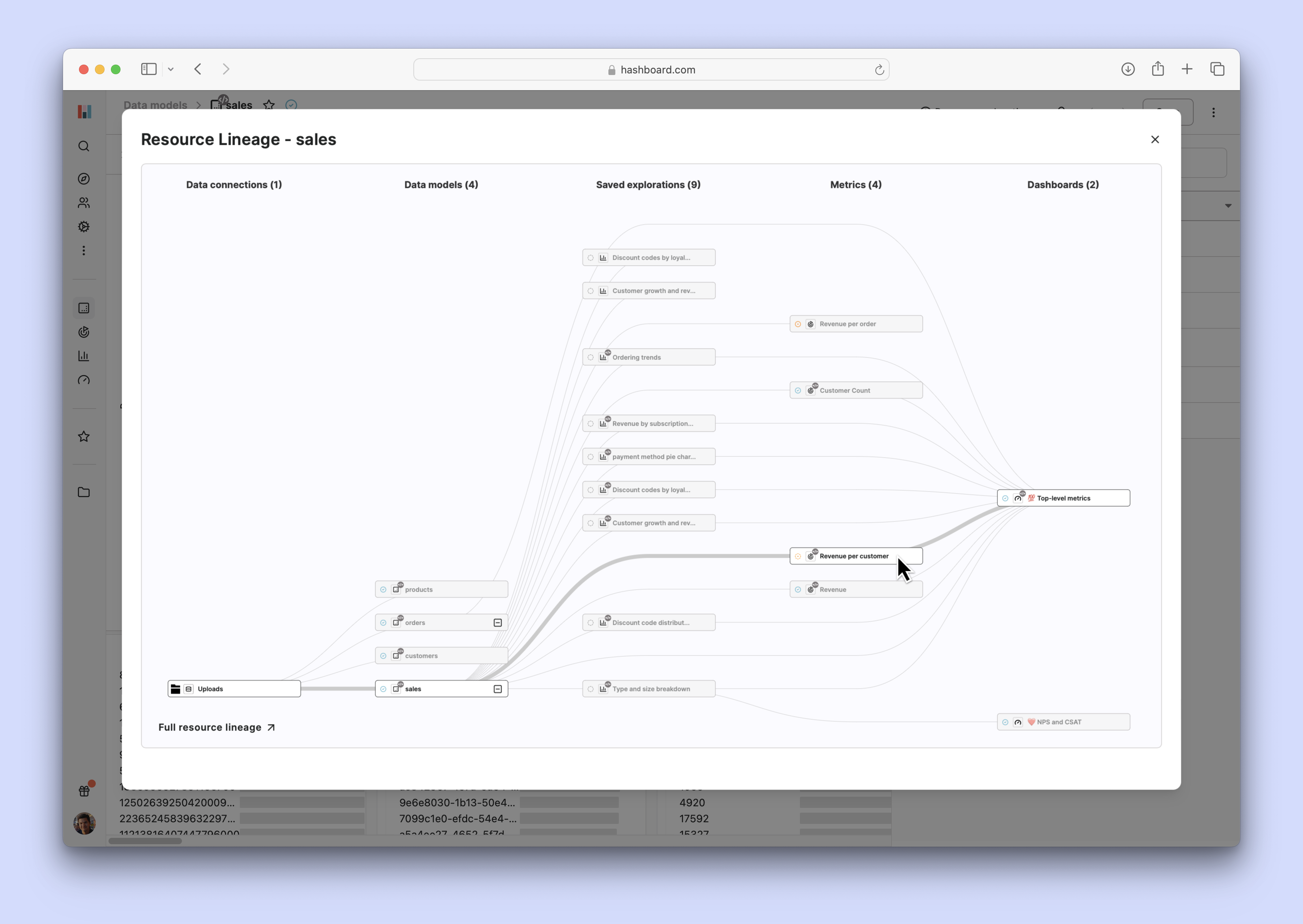Screen dimensions: 1303x924
Task: Open the sidebar three-dot more menu
Action: pos(84,251)
